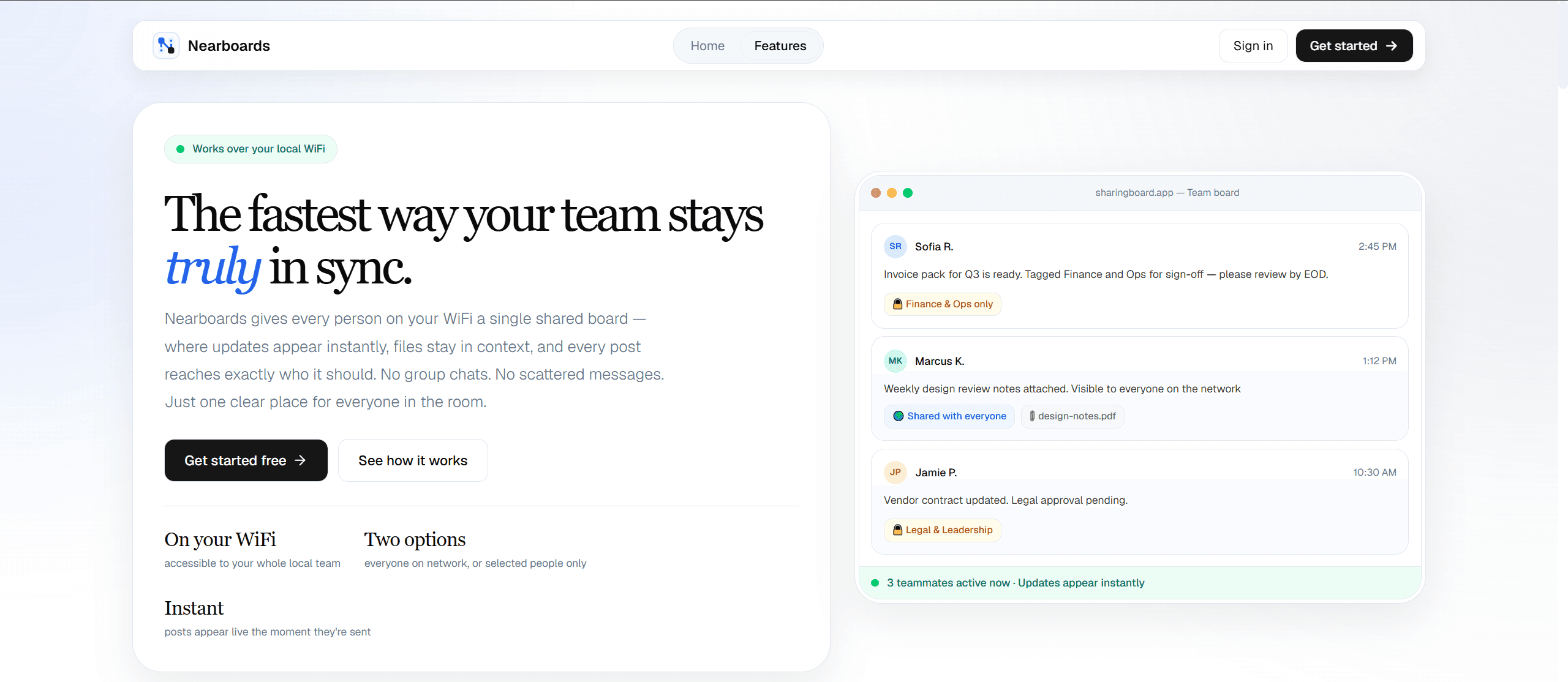Click the Shared with everyone tag
This screenshot has height=682, width=1568.
[949, 416]
